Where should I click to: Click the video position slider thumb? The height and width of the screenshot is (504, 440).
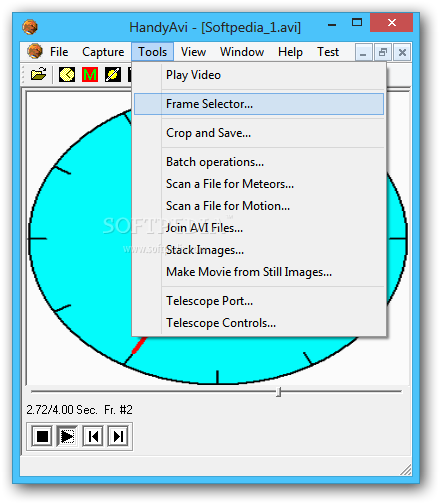279,392
